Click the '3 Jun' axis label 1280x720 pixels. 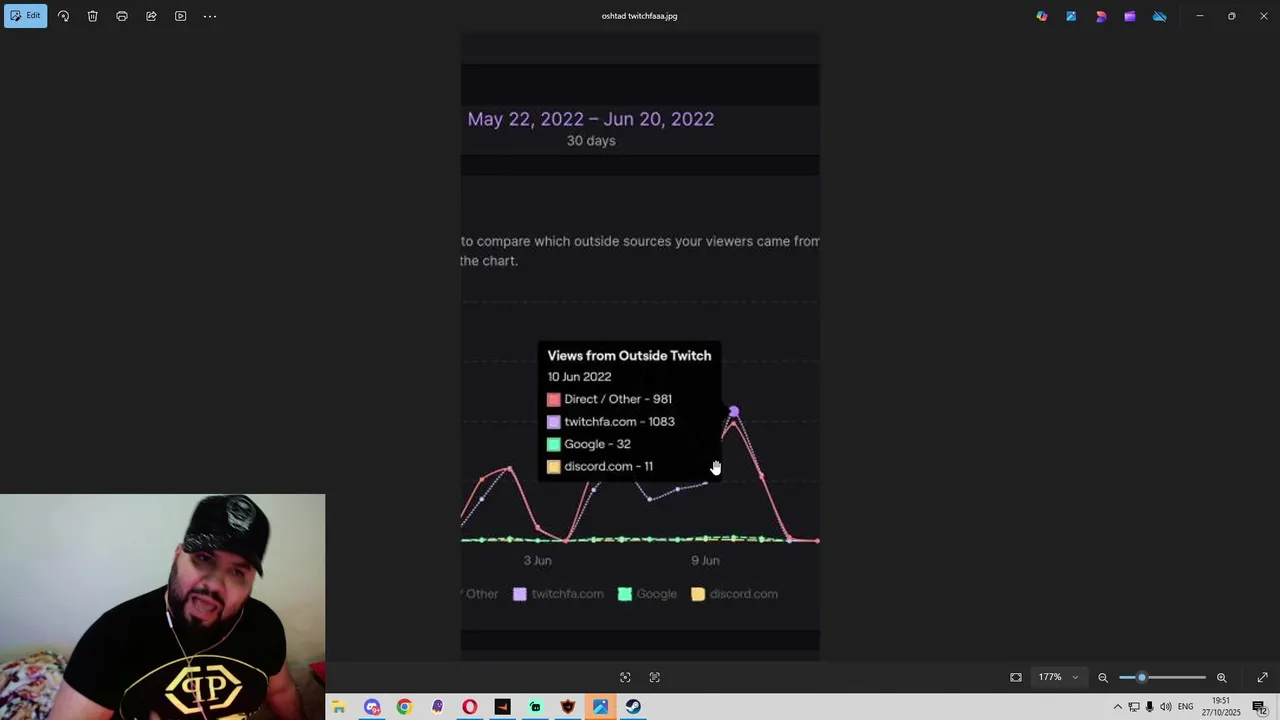[537, 561]
